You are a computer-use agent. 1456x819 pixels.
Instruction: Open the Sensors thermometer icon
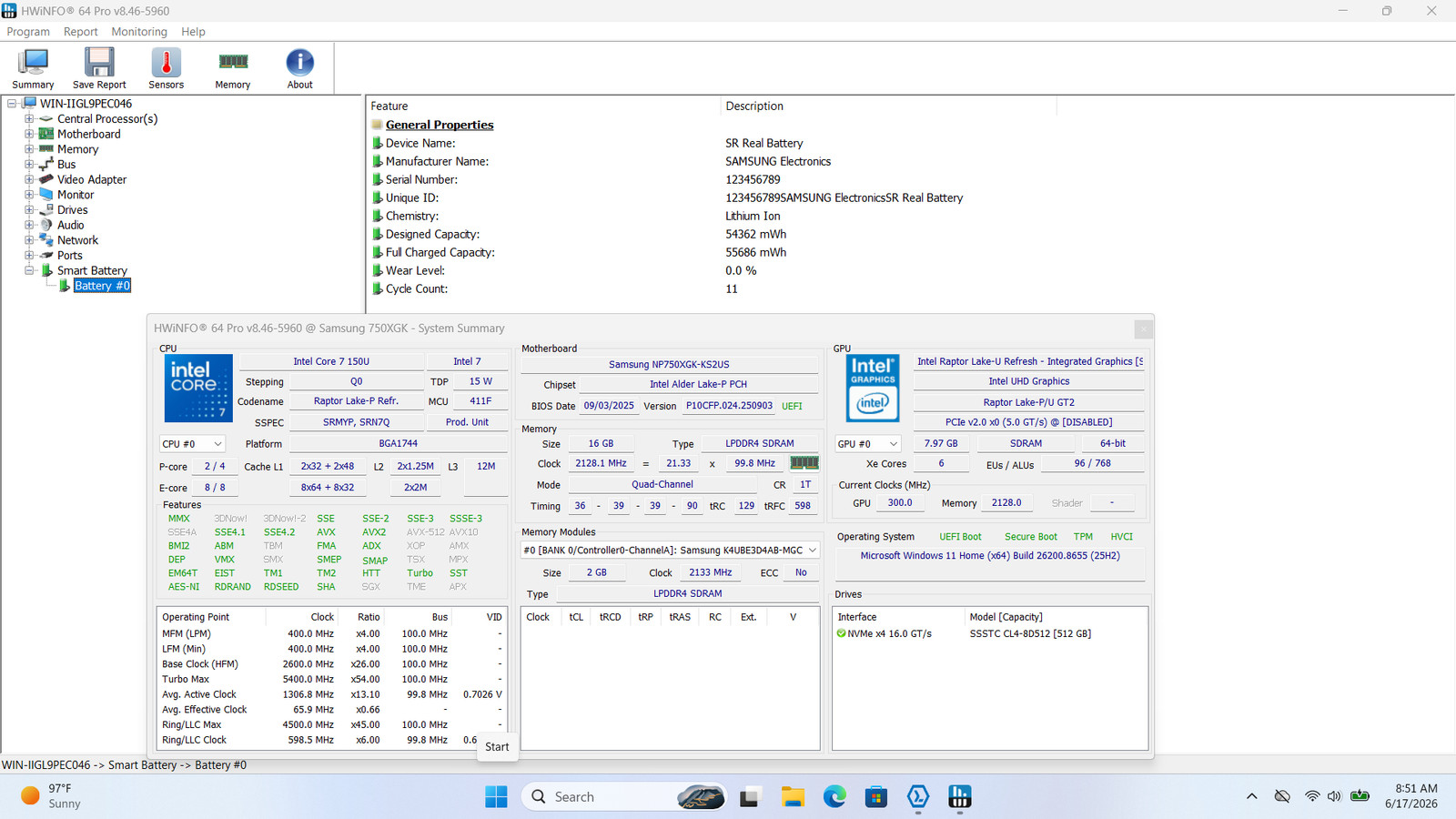tap(166, 68)
